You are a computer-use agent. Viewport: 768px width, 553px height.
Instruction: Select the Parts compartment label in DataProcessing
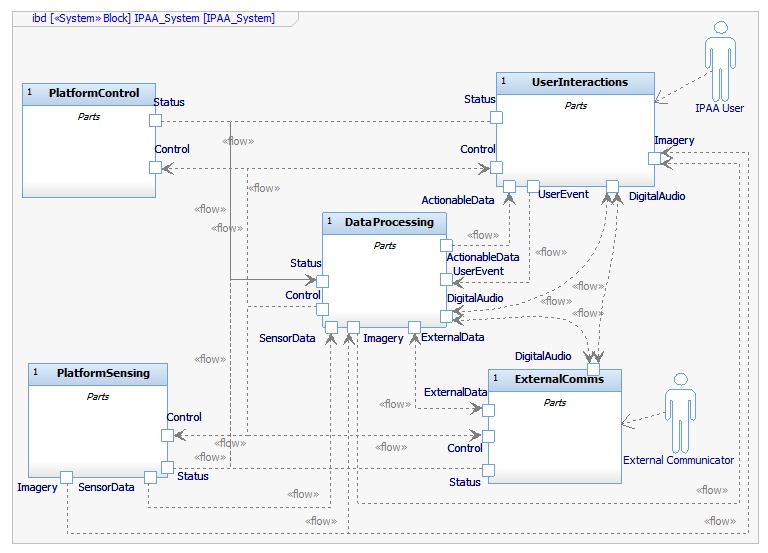pyautogui.click(x=385, y=245)
